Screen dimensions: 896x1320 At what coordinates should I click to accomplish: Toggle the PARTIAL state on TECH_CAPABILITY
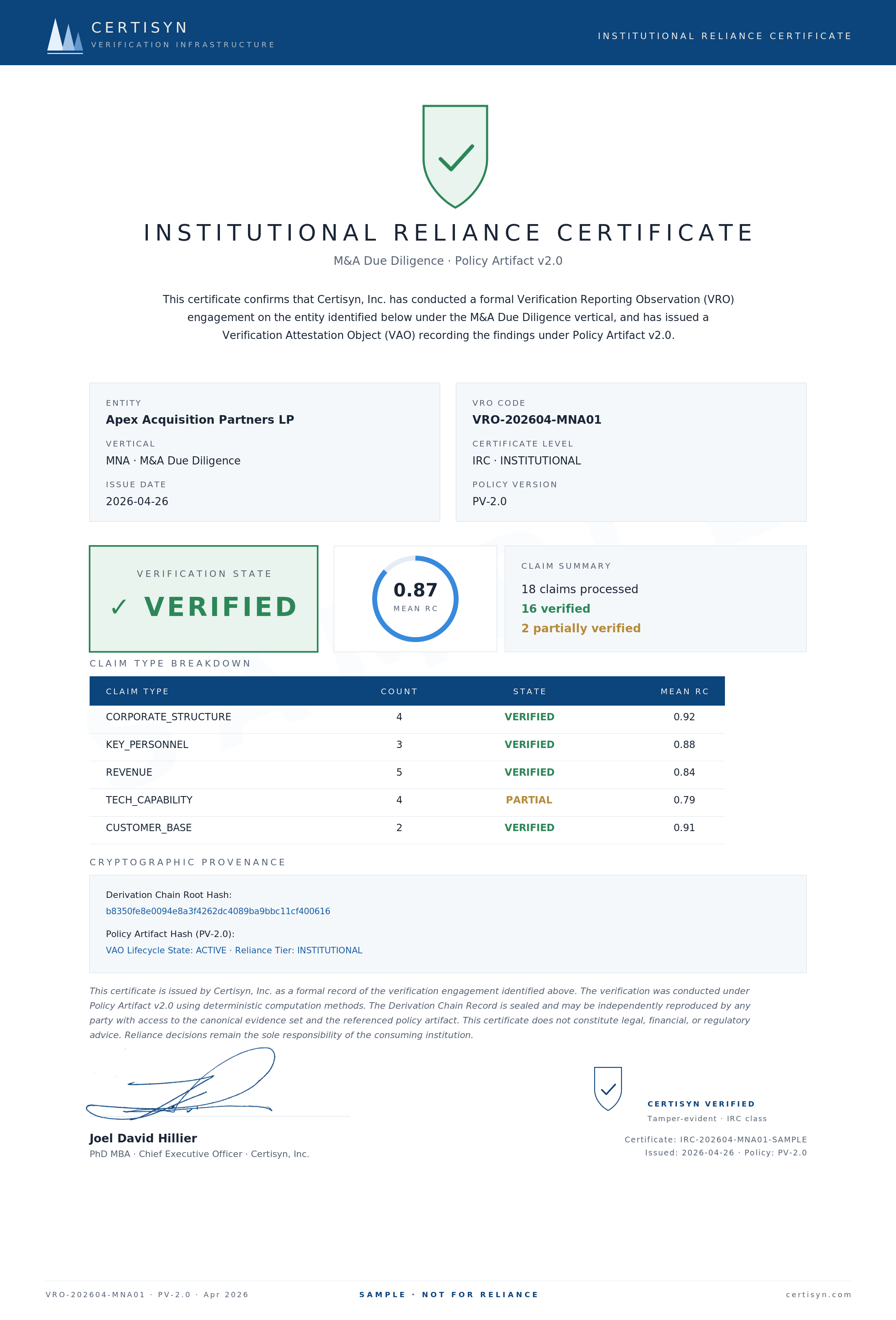click(x=529, y=800)
